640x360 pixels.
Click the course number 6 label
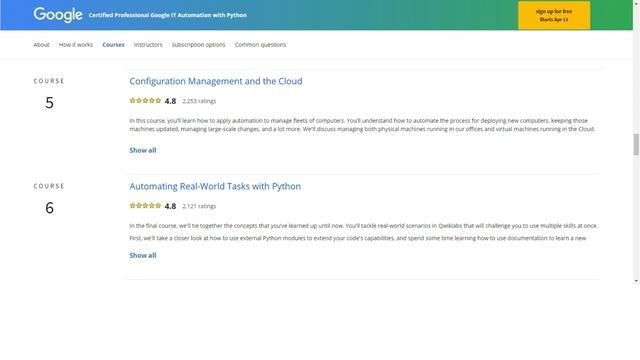[49, 208]
